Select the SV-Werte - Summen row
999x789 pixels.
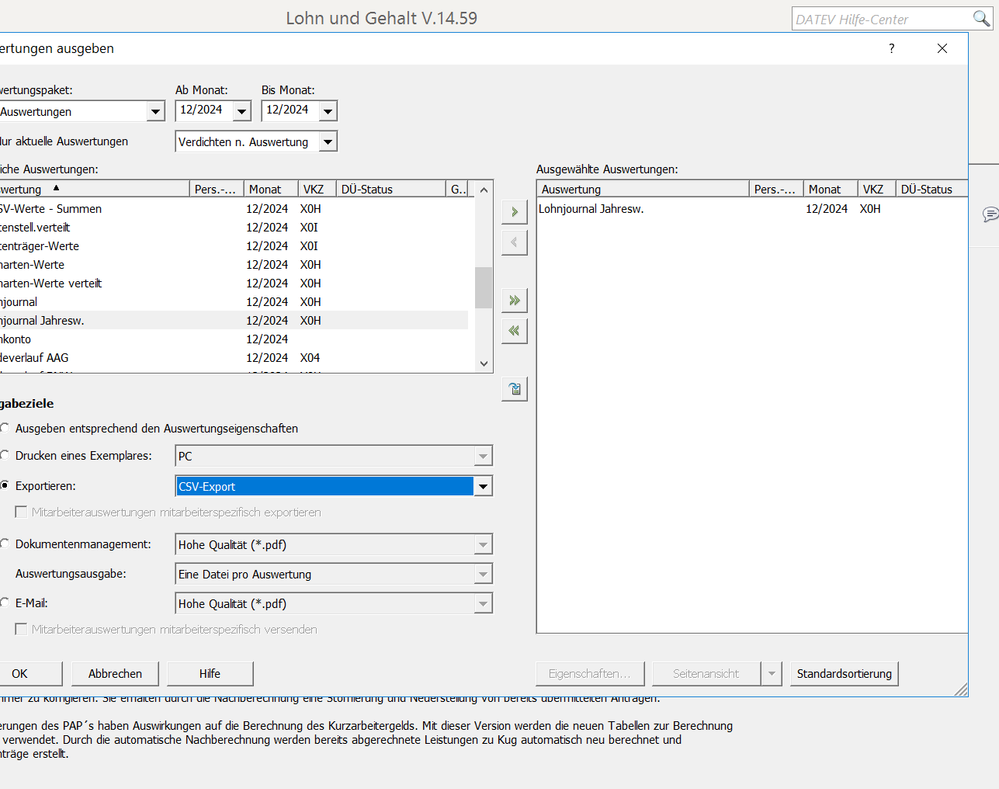point(234,208)
